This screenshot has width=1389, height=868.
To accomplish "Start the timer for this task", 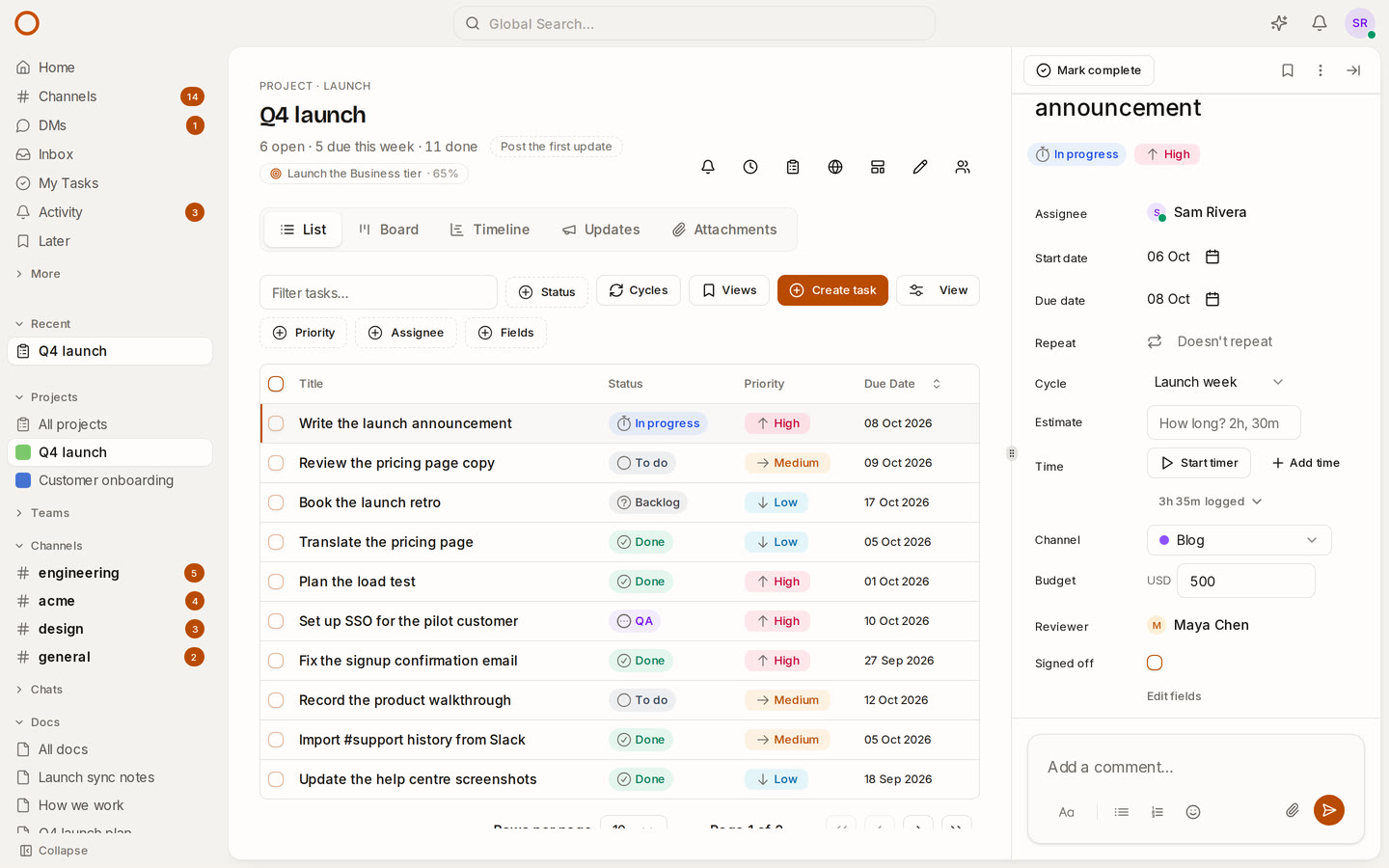I will tap(1199, 463).
